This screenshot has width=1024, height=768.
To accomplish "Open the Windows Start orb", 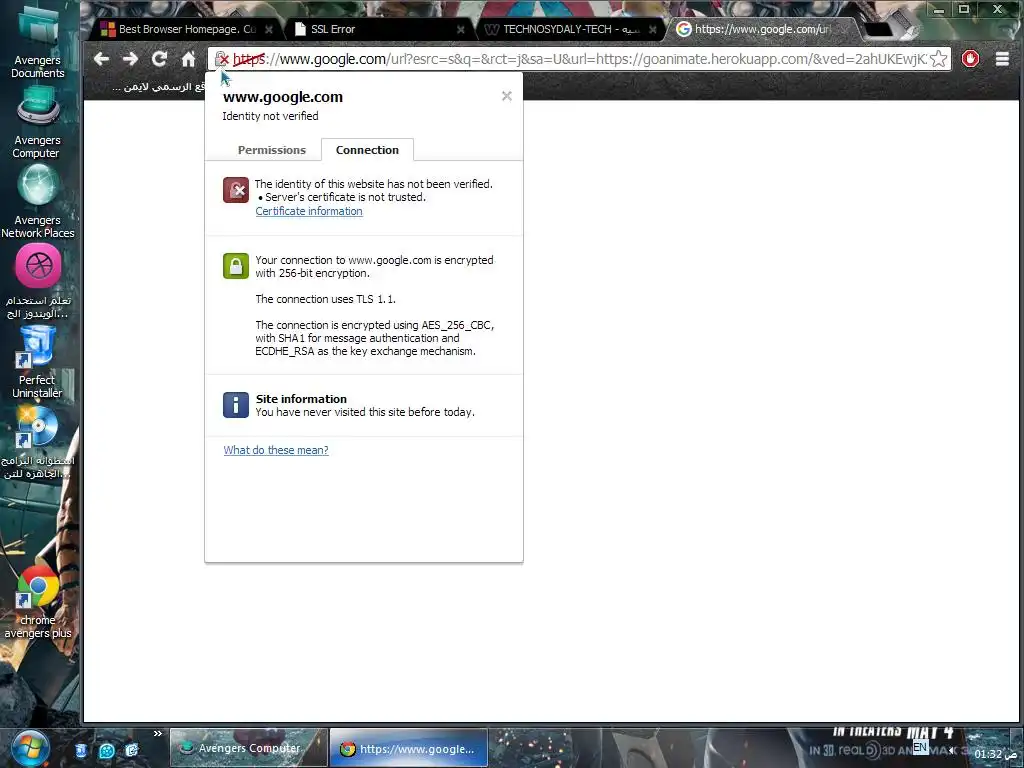I will point(30,748).
